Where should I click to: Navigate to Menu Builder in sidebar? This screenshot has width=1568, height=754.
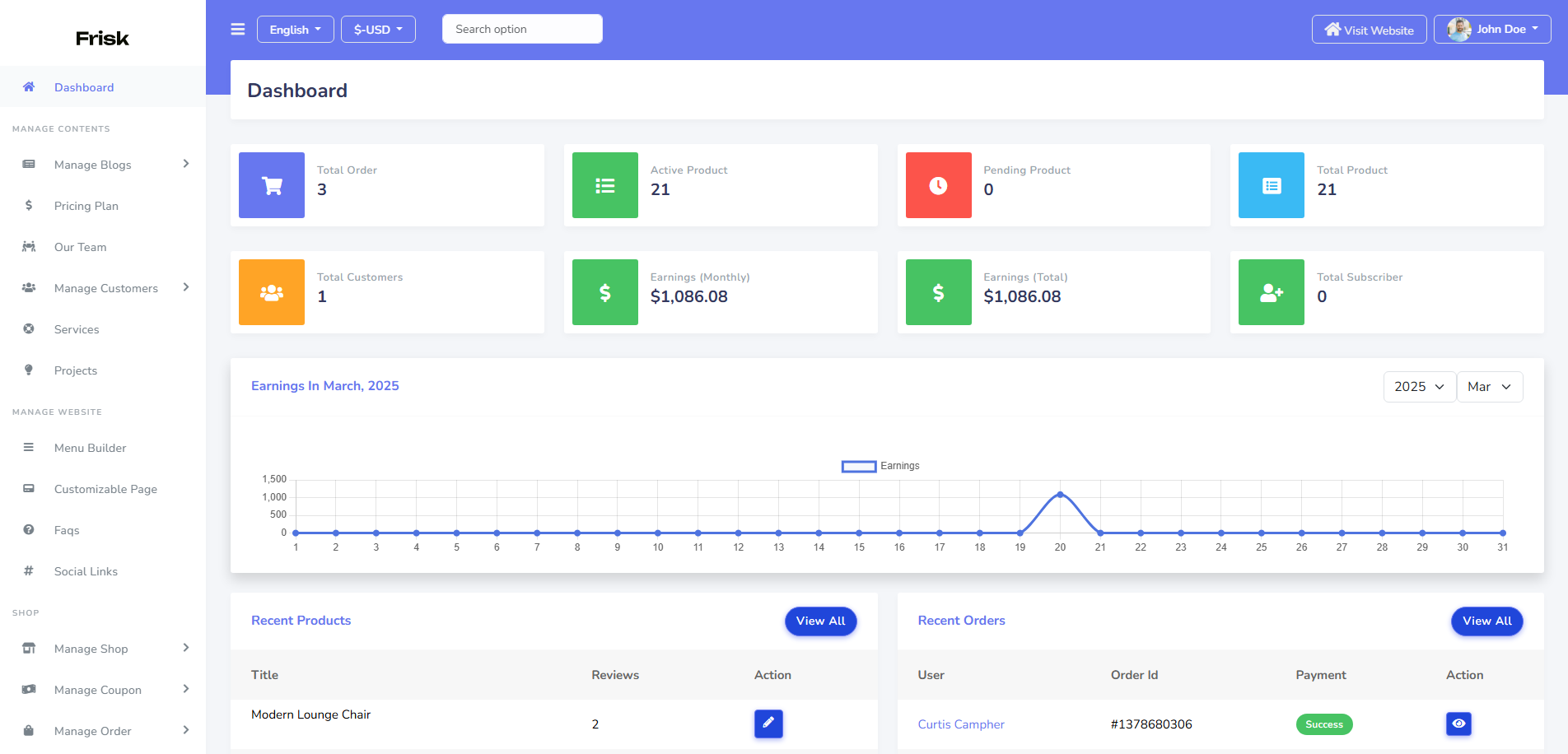pos(89,447)
